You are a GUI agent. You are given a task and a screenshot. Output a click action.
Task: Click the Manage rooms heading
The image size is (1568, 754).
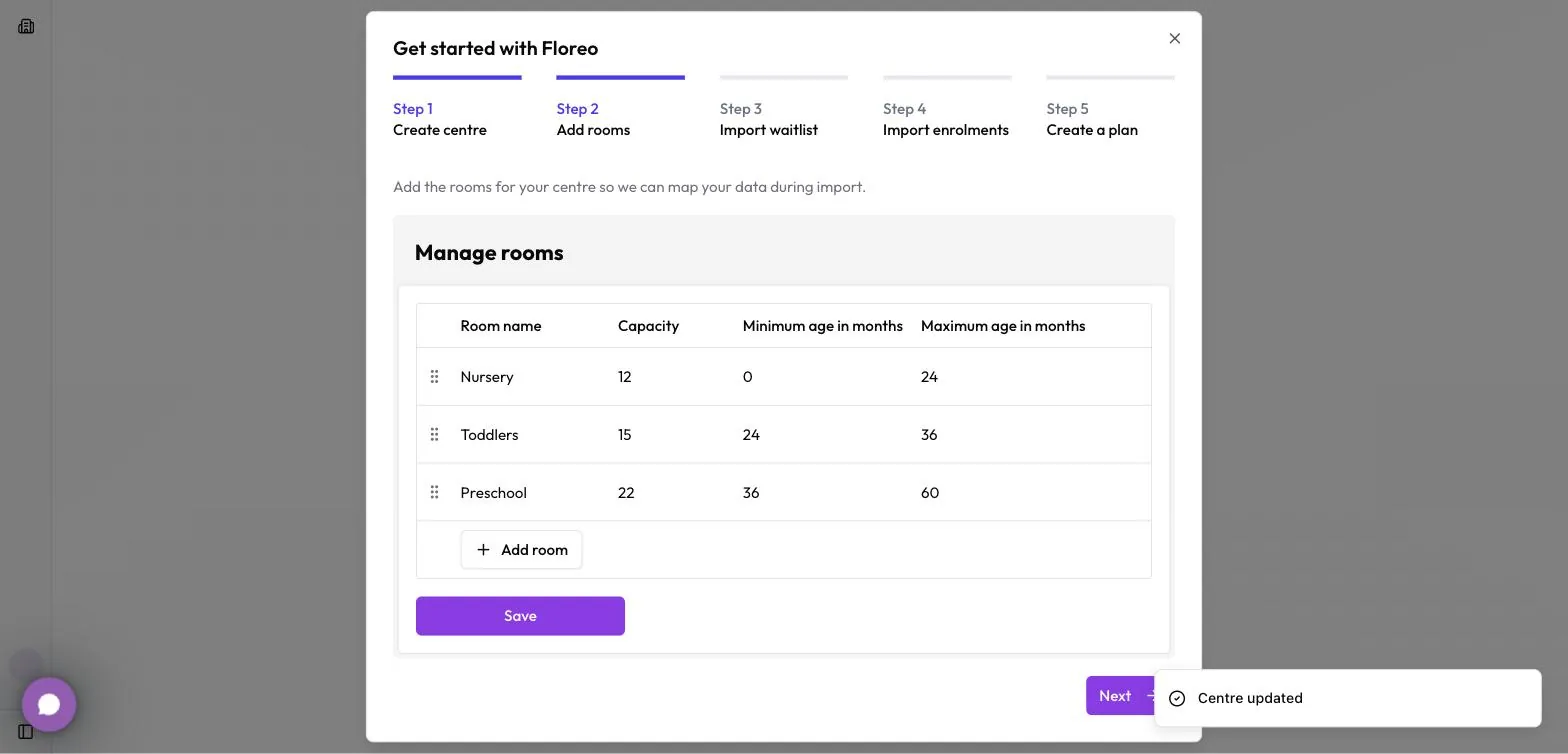pos(489,253)
